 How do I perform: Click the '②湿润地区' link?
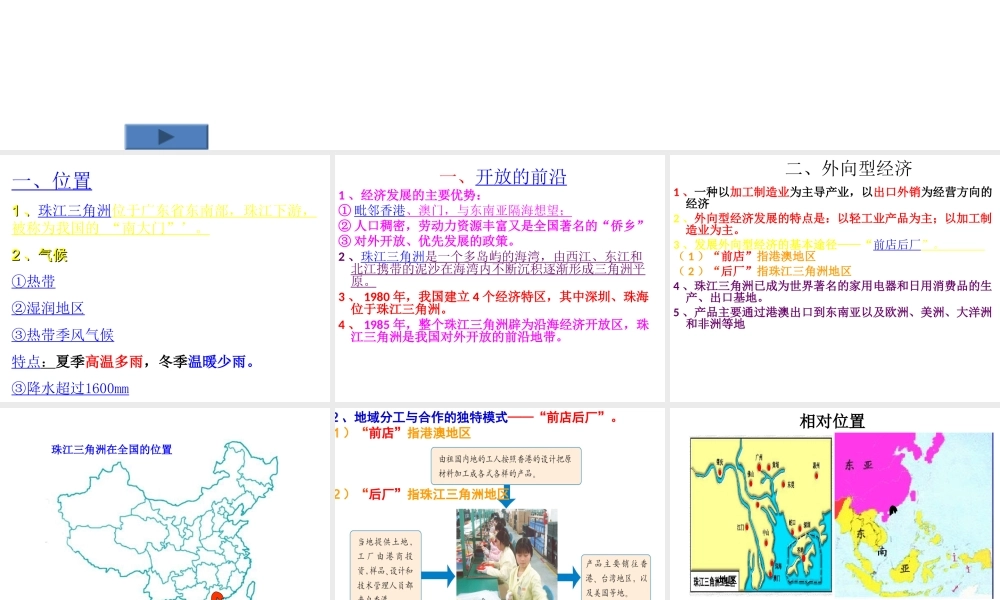point(48,308)
